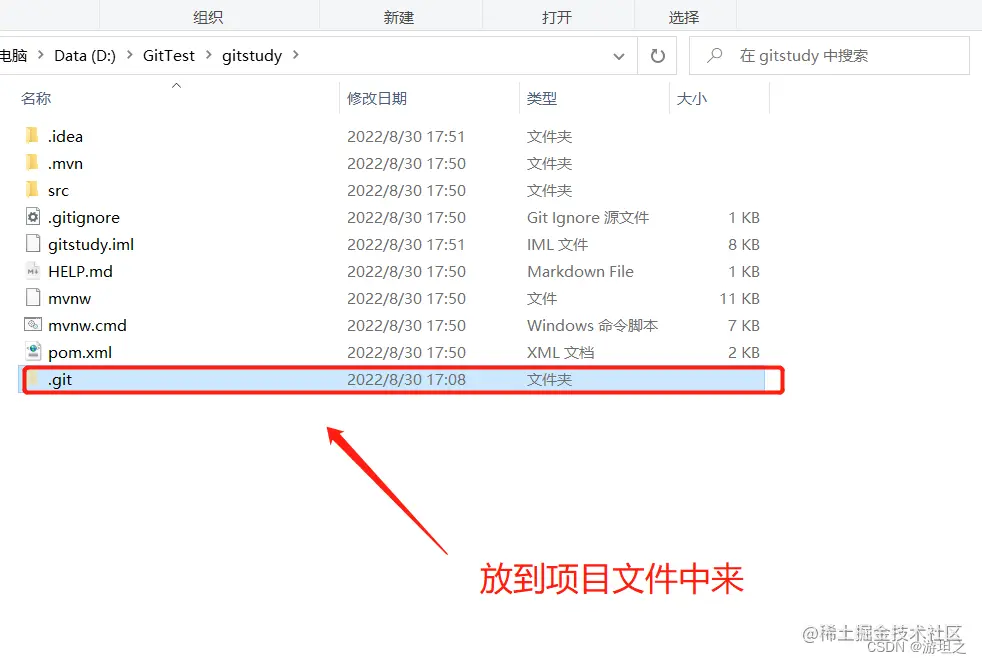The image size is (982, 663).
Task: Click the magnifier search icon
Action: pos(714,56)
